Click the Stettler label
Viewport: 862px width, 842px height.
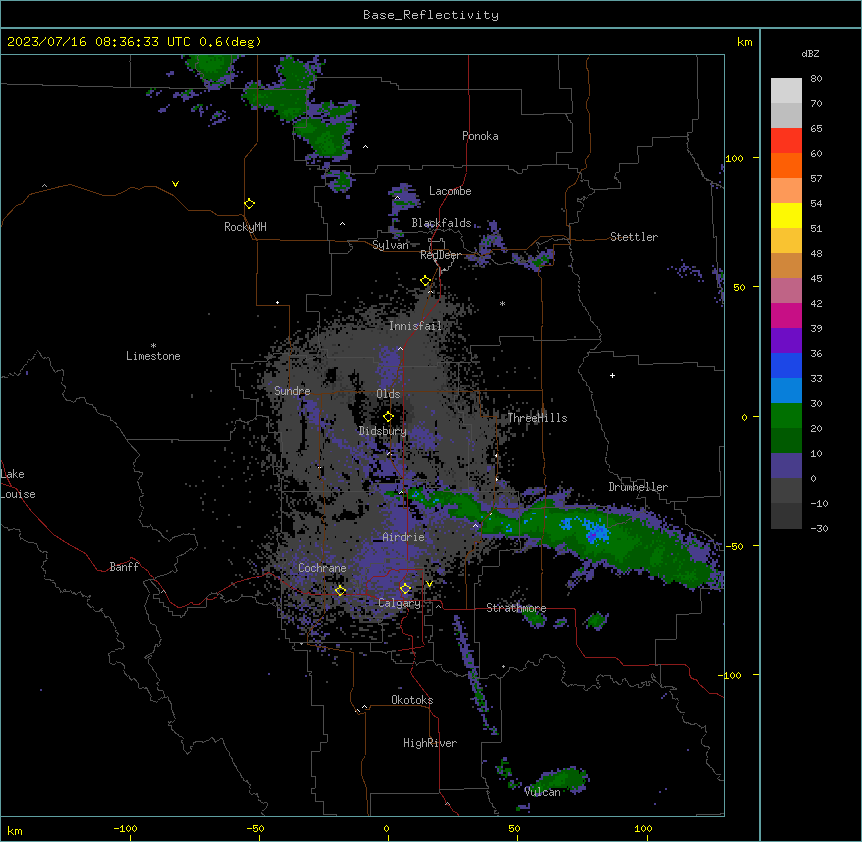point(634,237)
